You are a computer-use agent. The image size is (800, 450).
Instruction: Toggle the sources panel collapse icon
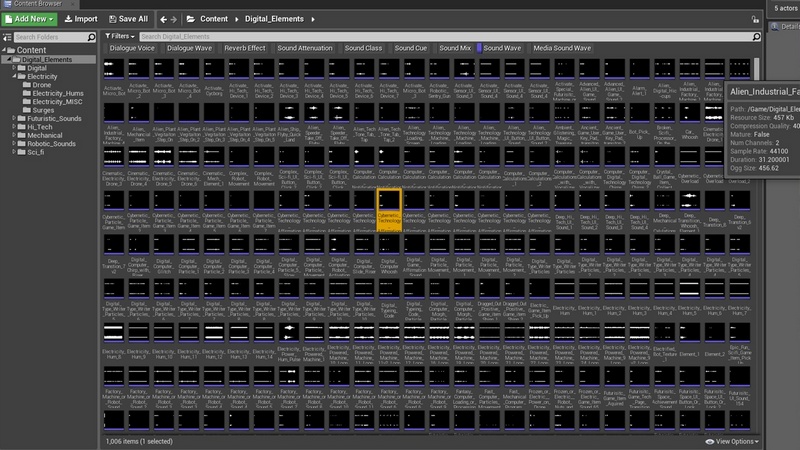click(6, 37)
